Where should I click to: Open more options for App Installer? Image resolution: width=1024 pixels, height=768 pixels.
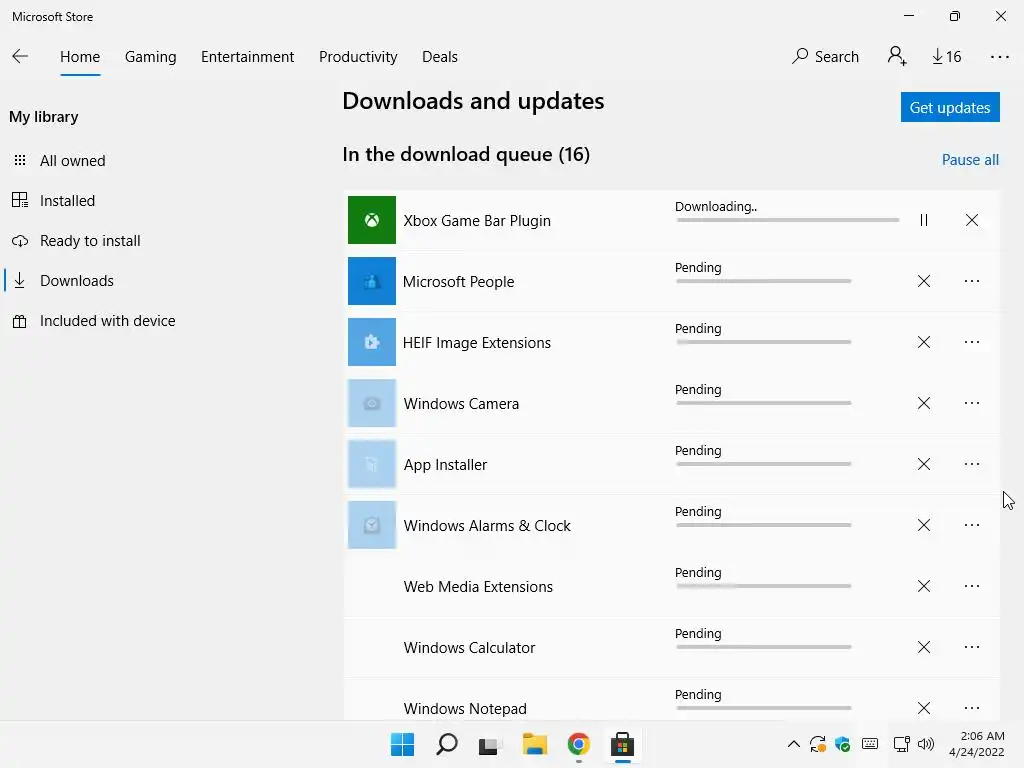972,464
